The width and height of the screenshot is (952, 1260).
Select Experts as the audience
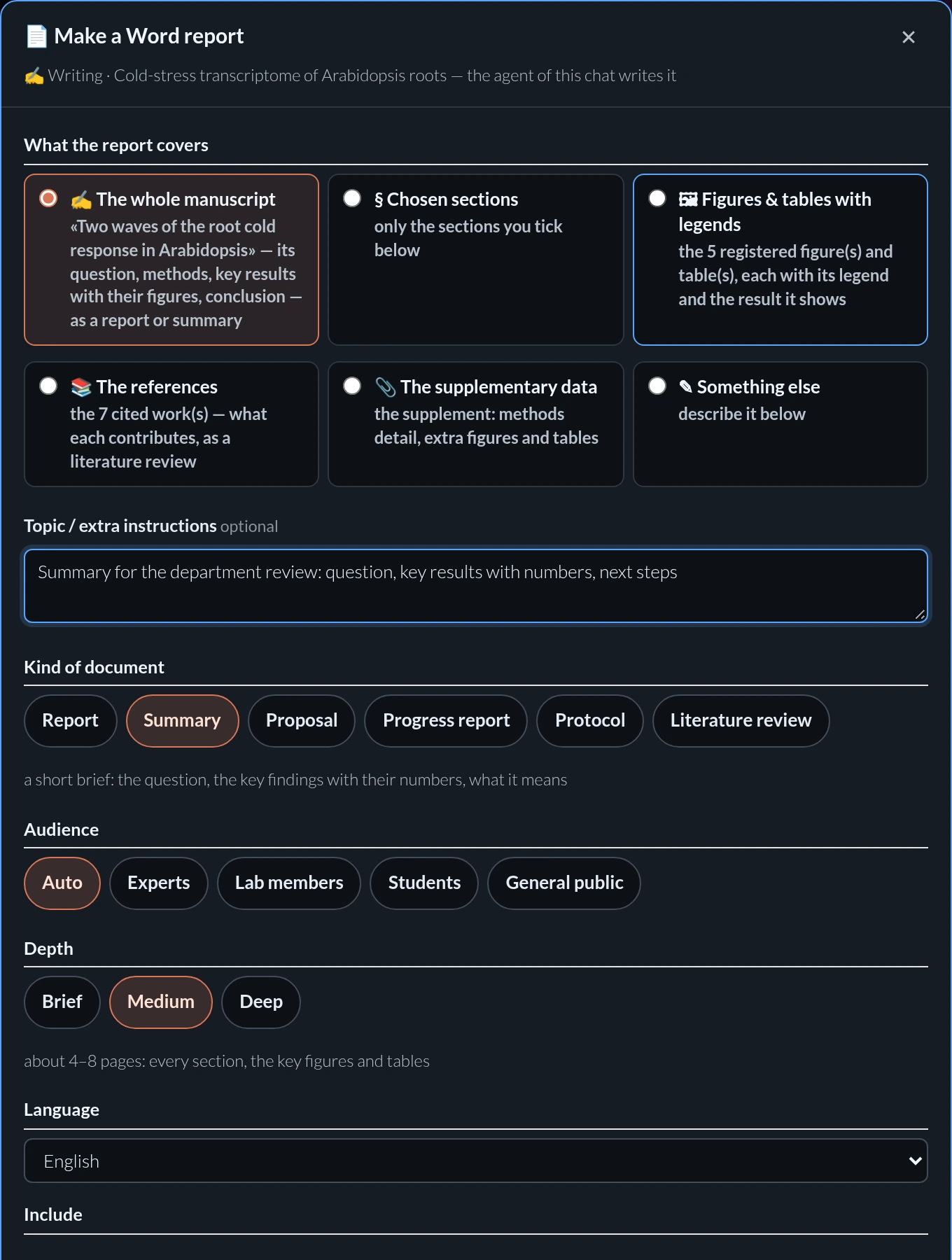(x=159, y=883)
